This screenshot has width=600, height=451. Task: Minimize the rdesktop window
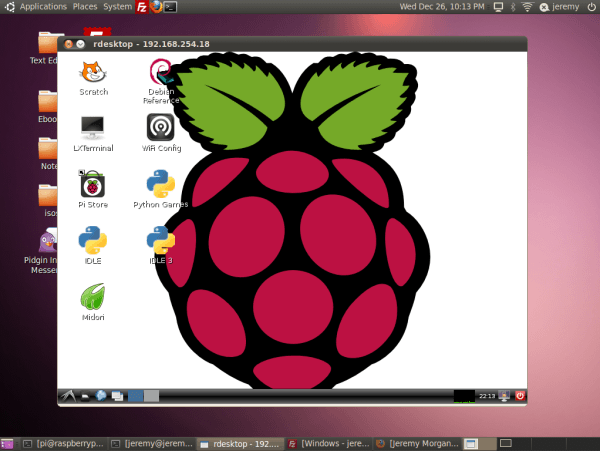click(80, 44)
